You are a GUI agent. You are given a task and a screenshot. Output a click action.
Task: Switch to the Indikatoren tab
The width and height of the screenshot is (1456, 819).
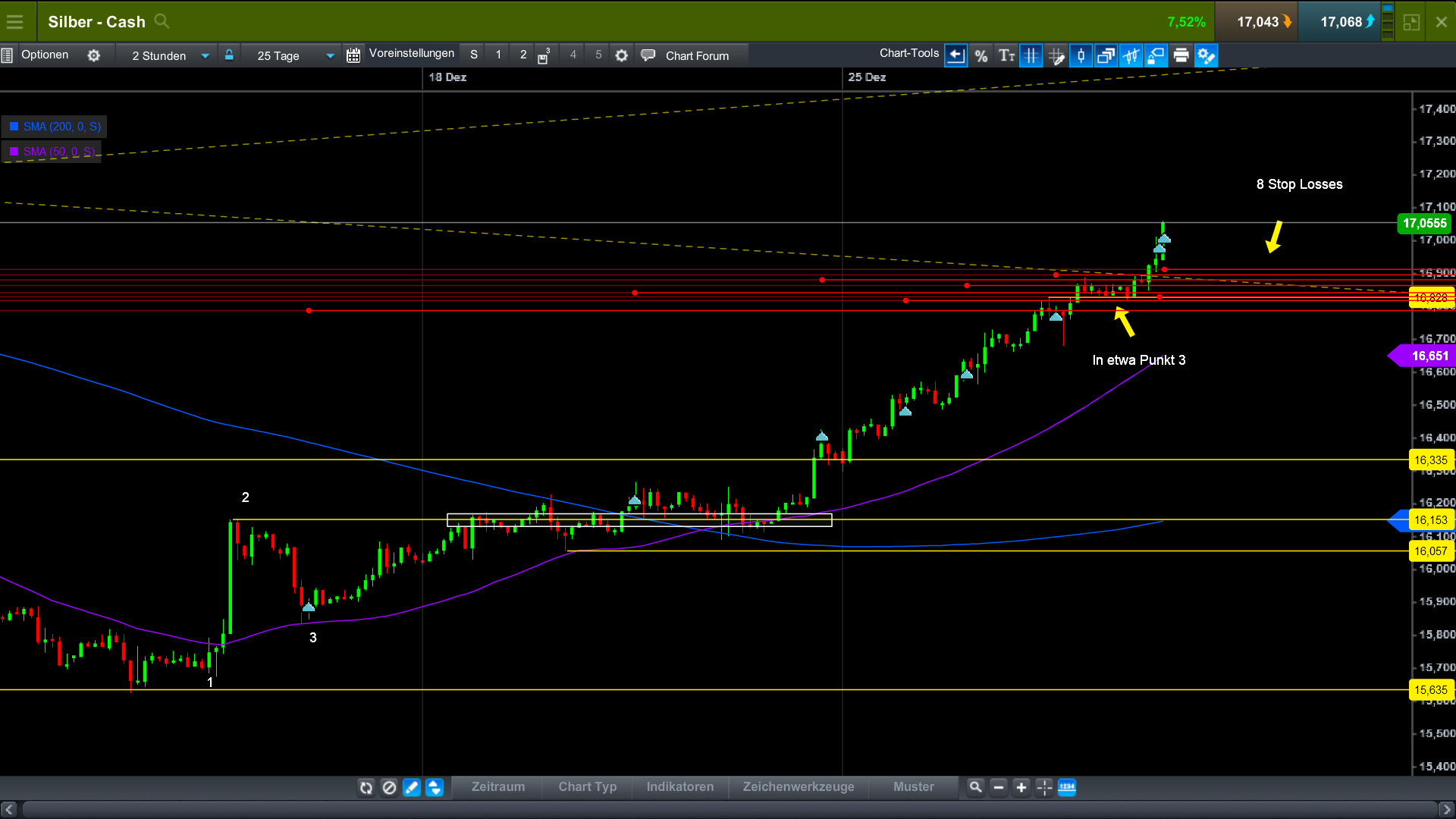coord(679,787)
